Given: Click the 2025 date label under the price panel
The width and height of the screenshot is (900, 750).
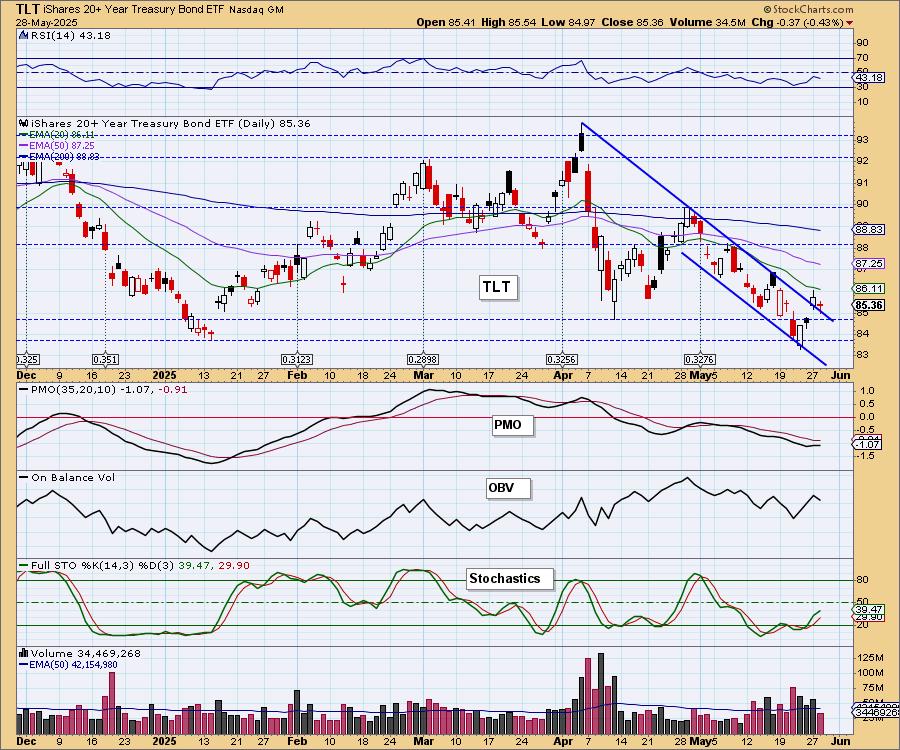Looking at the screenshot, I should point(164,375).
